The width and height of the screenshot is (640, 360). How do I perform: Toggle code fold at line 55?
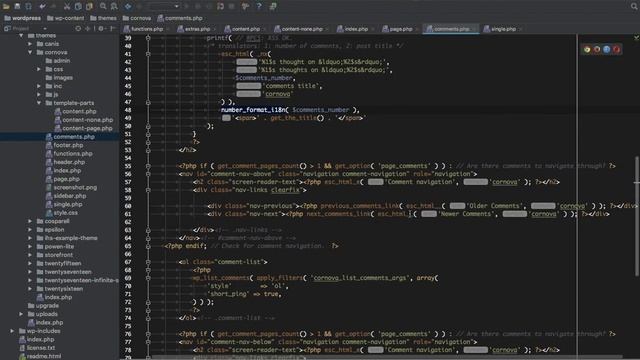pyautogui.click(x=148, y=166)
